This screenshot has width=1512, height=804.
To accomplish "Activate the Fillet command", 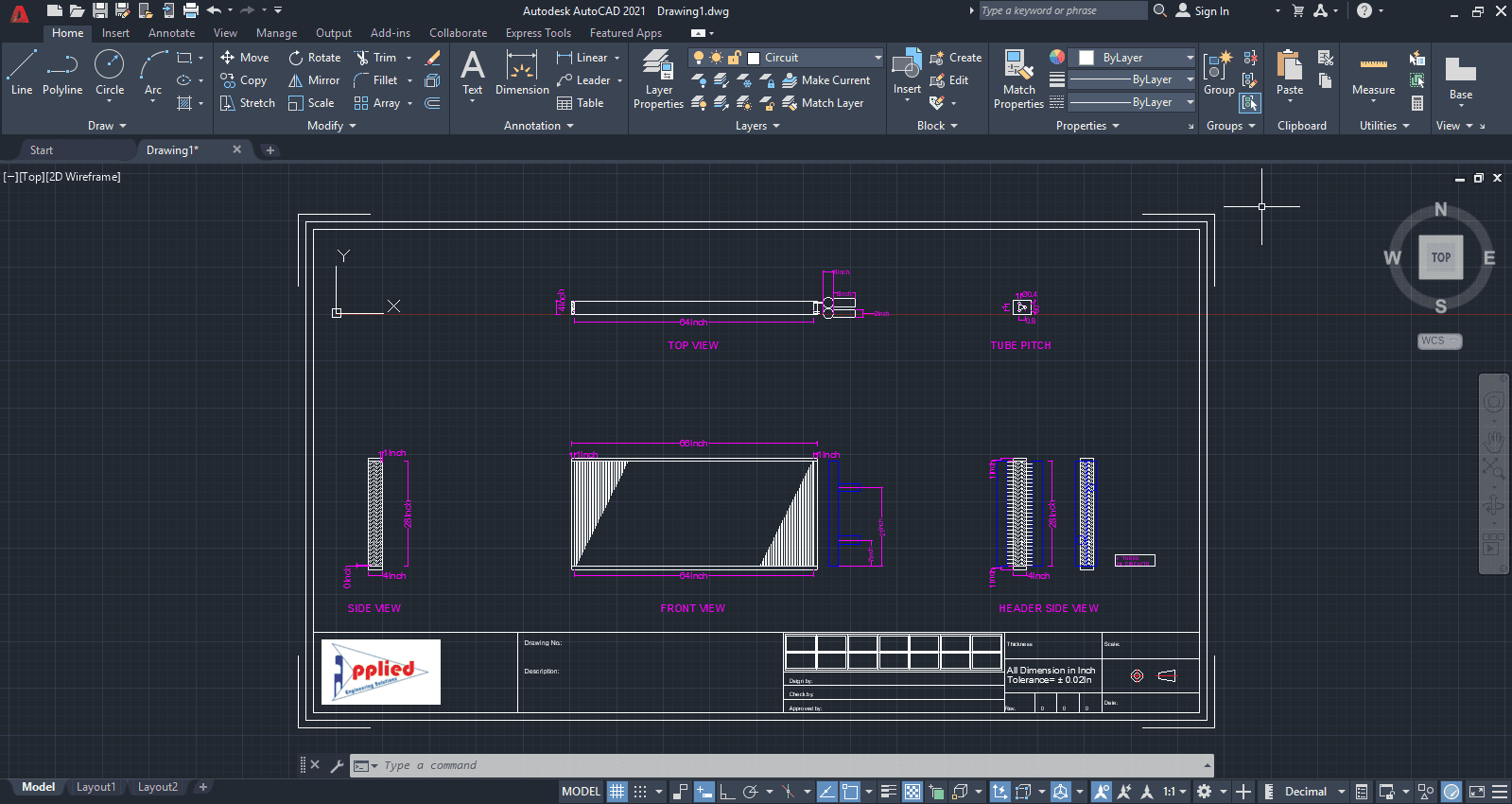I will click(x=375, y=80).
